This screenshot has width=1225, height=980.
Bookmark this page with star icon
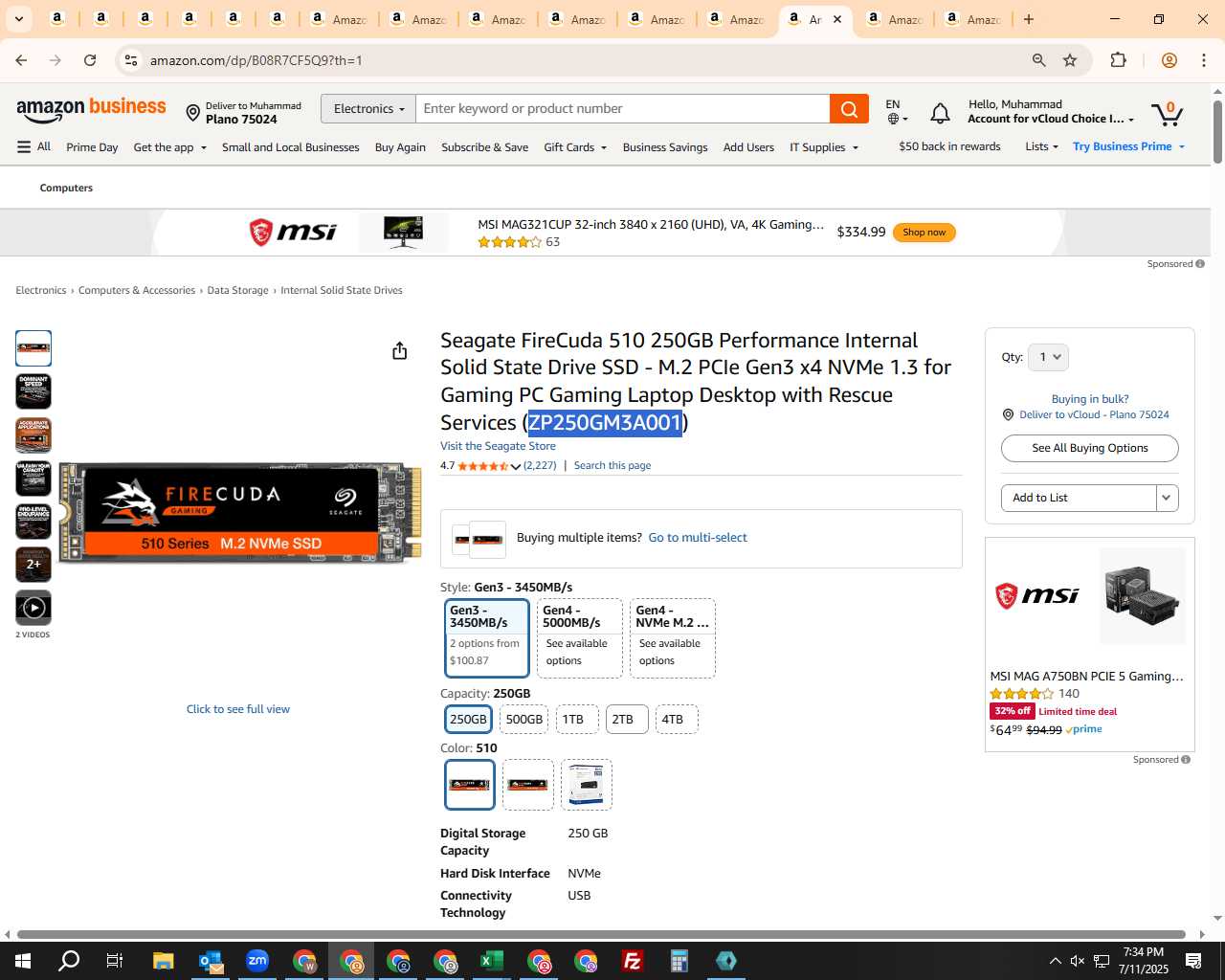[x=1070, y=60]
